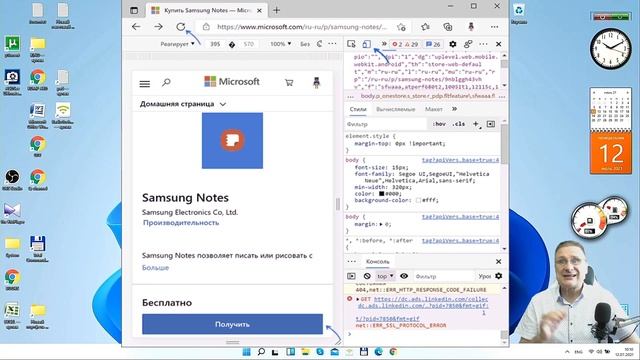Select the Консоль drawer tab
Image resolution: width=640 pixels, height=360 pixels.
click(x=378, y=262)
